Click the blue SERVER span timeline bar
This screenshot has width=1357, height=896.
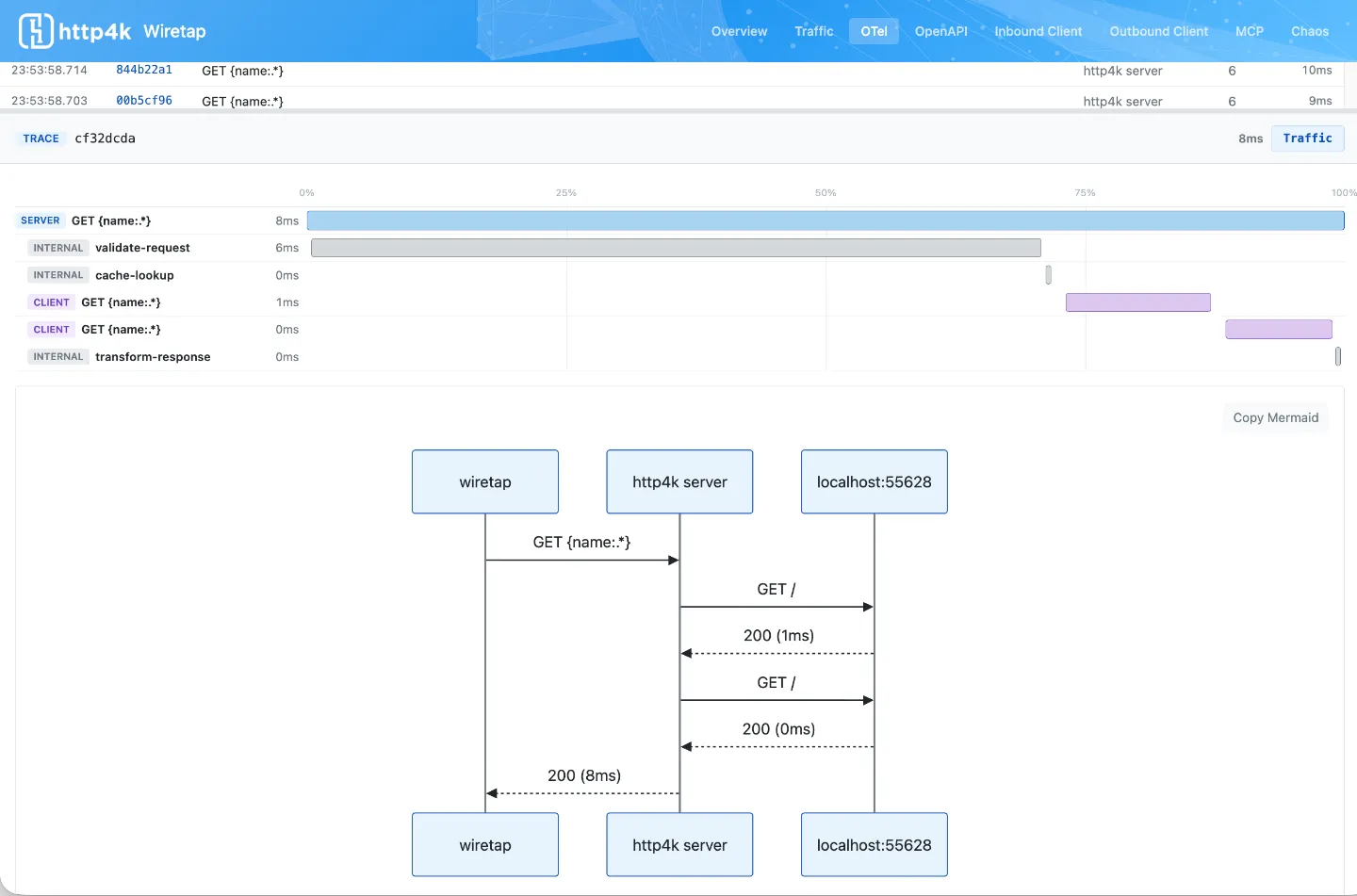[x=826, y=220]
